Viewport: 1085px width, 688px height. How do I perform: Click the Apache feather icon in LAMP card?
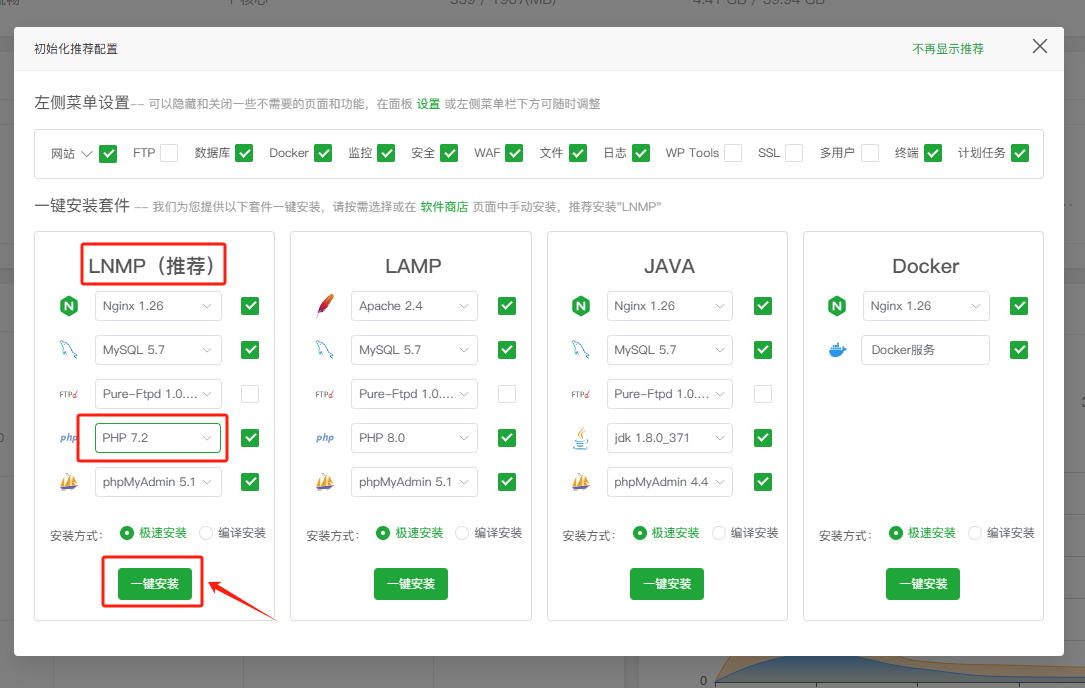point(325,306)
